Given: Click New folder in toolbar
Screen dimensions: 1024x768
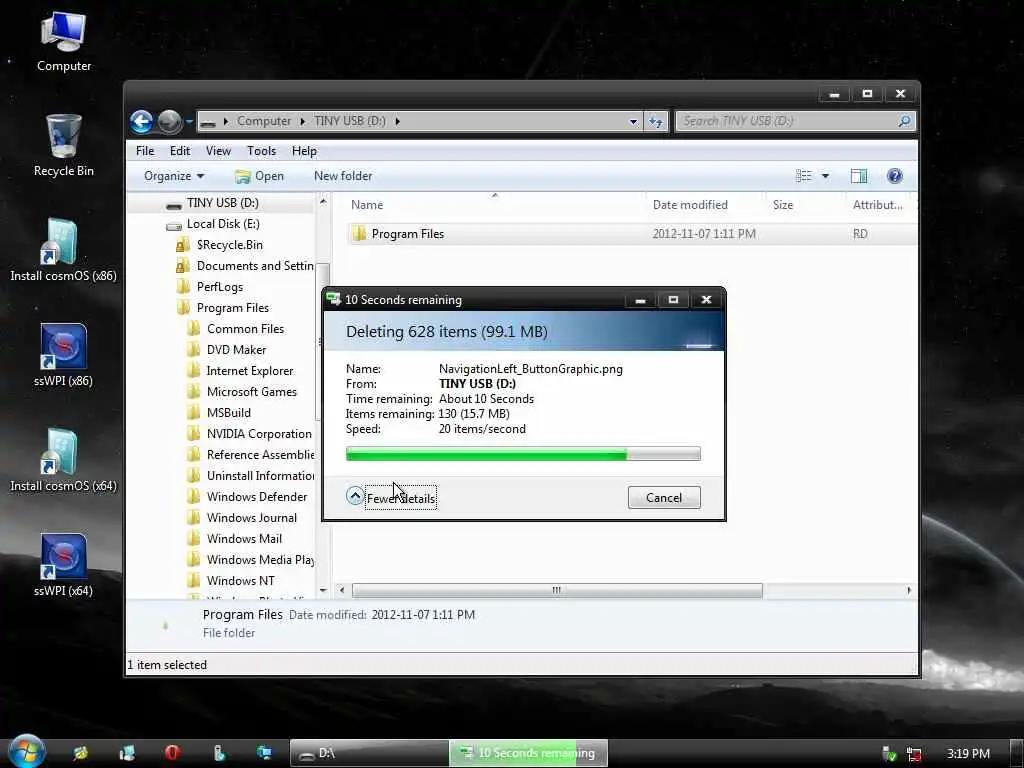Looking at the screenshot, I should 343,176.
